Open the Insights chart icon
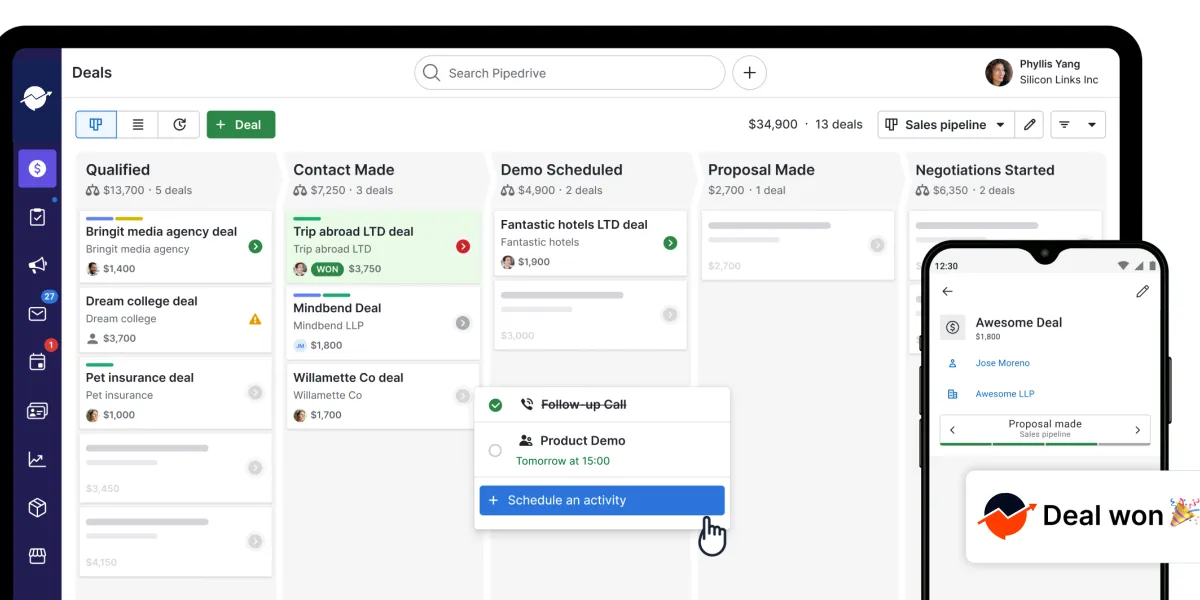Screen dimensions: 1200x600 [37, 460]
